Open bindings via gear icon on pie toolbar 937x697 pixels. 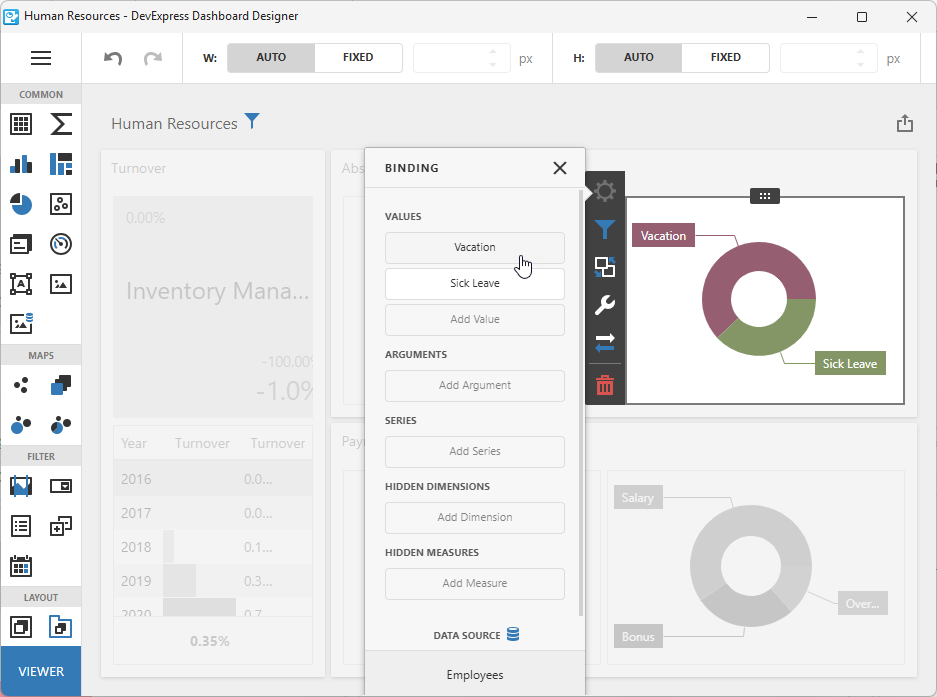(604, 190)
